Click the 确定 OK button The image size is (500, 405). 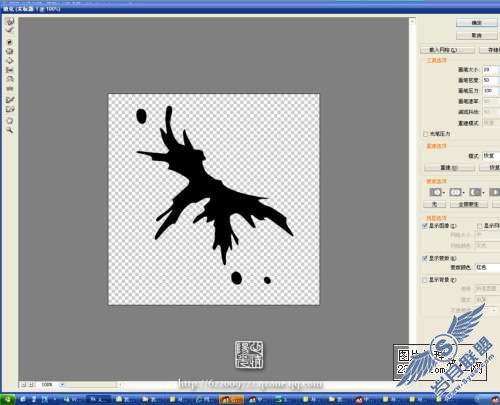click(x=477, y=23)
